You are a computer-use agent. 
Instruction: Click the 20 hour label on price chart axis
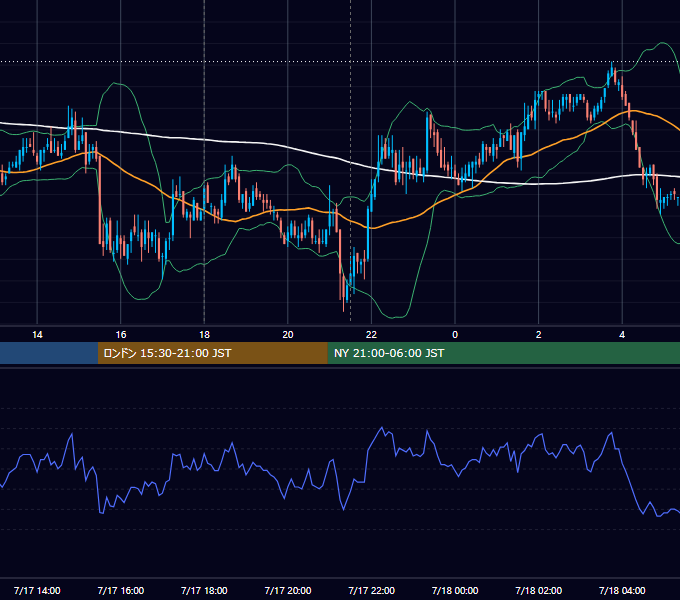click(288, 335)
